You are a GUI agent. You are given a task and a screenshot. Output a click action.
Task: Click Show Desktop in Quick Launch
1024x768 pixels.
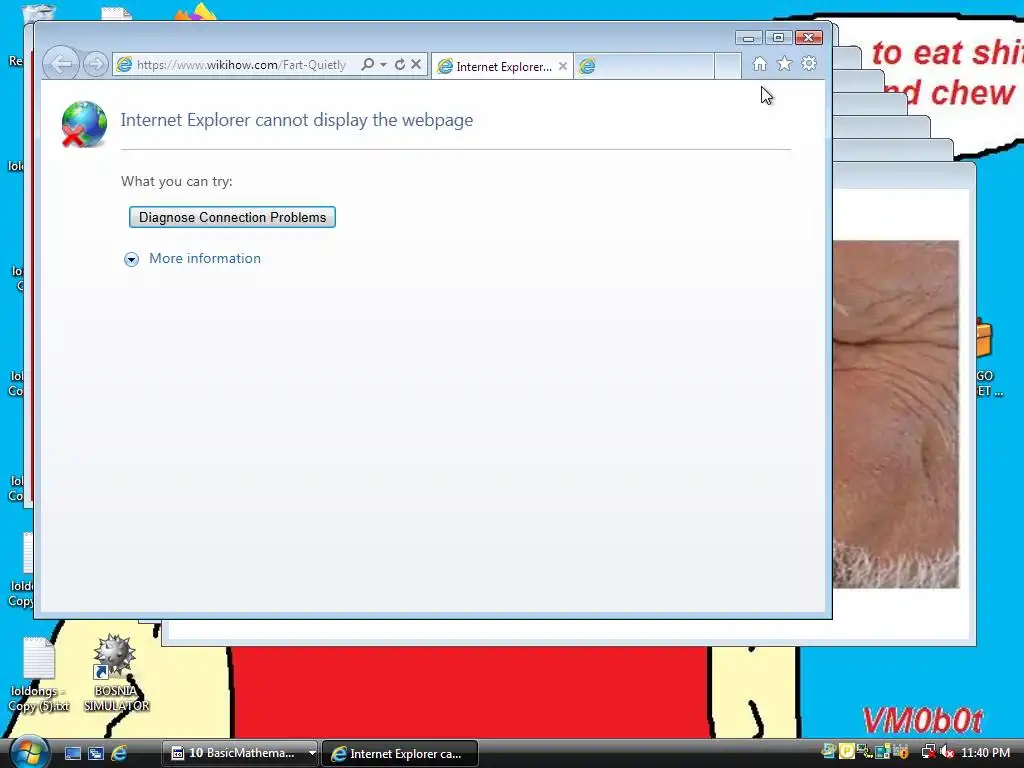(x=72, y=754)
